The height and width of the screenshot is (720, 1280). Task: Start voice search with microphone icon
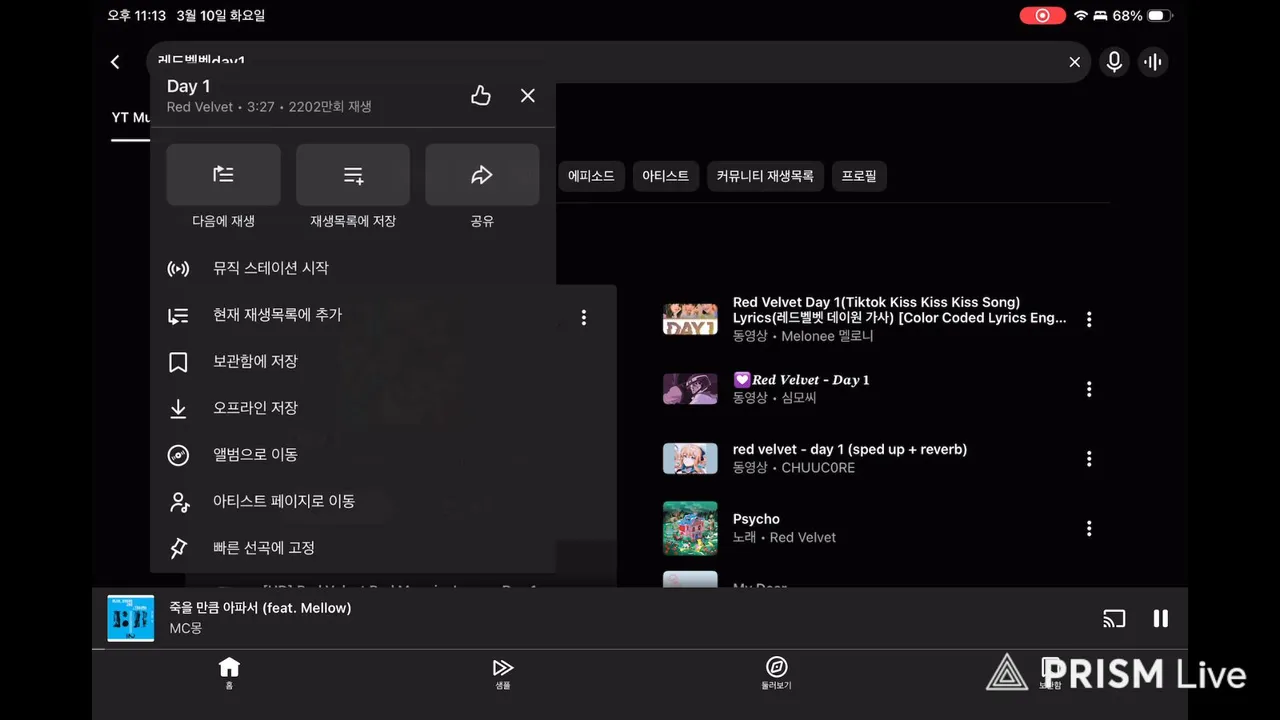point(1114,62)
